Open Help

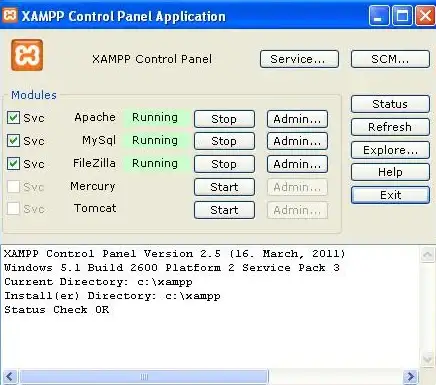(x=390, y=172)
